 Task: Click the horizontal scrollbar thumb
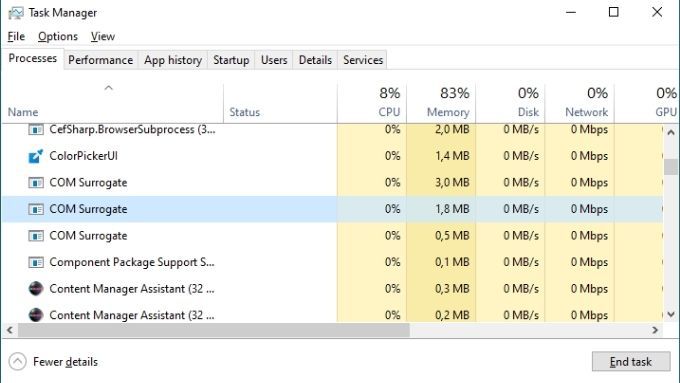(x=213, y=331)
